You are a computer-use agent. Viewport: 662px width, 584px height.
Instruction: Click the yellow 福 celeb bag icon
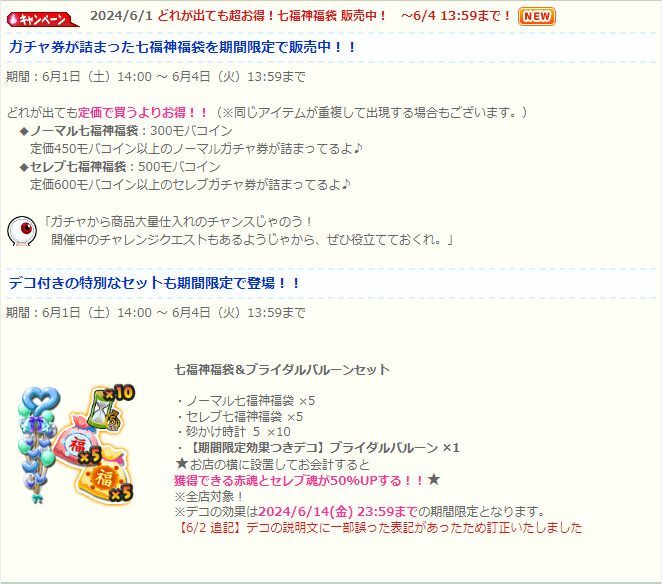(x=105, y=478)
